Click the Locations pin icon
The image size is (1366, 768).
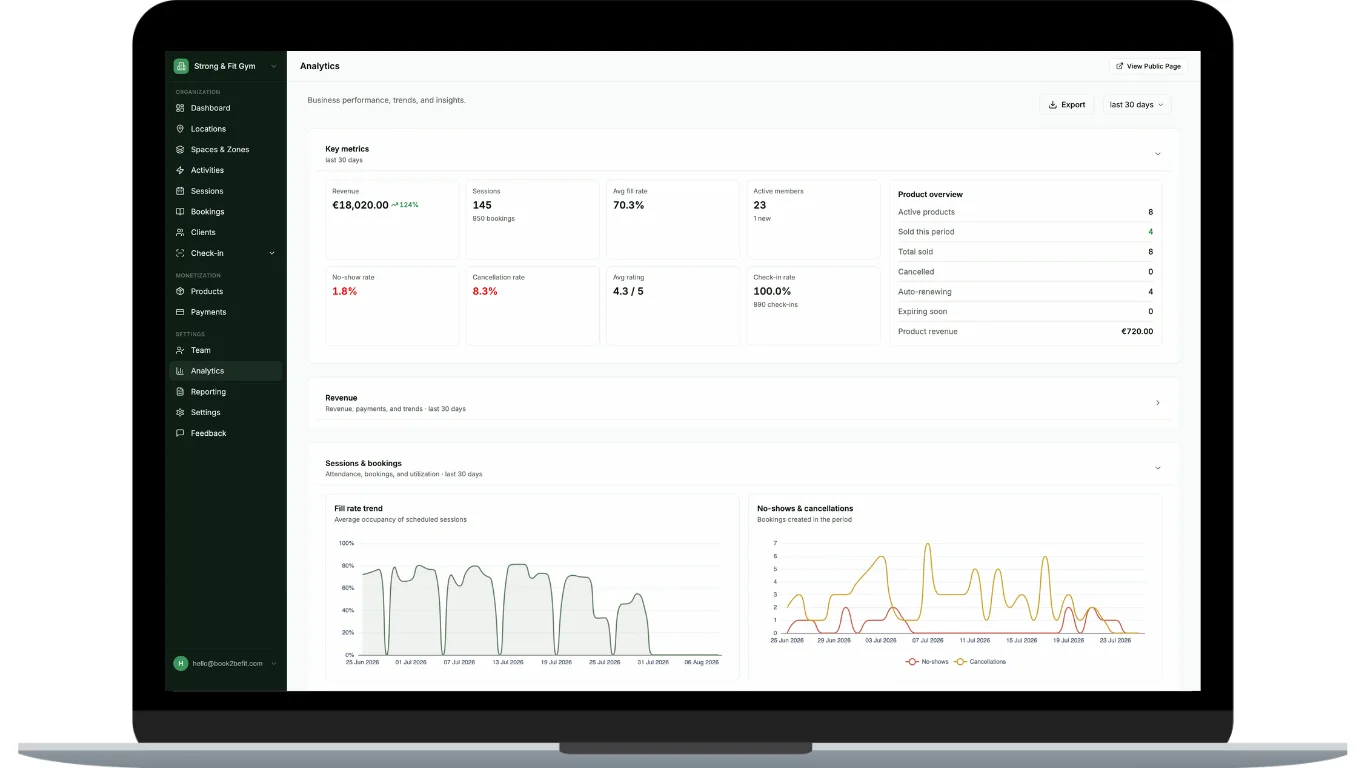[x=180, y=129]
